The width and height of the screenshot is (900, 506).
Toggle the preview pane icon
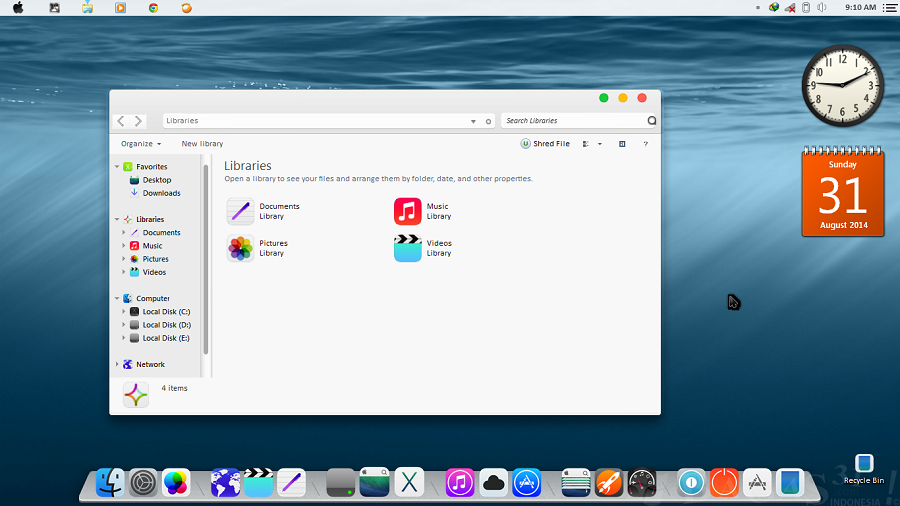pyautogui.click(x=622, y=144)
